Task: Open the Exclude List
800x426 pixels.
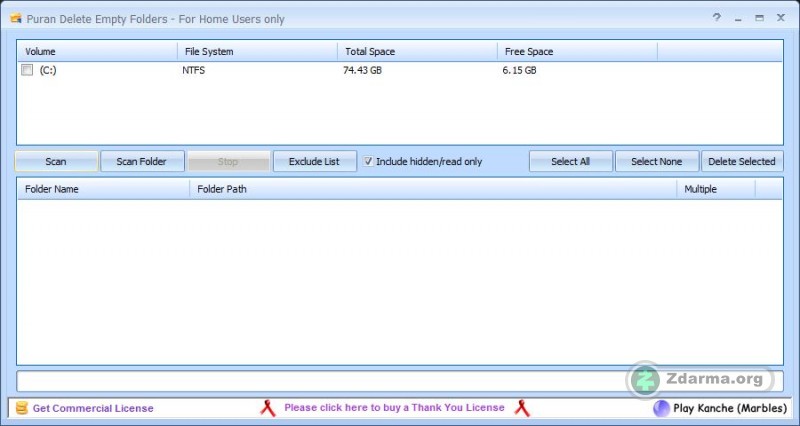Action: pos(314,161)
